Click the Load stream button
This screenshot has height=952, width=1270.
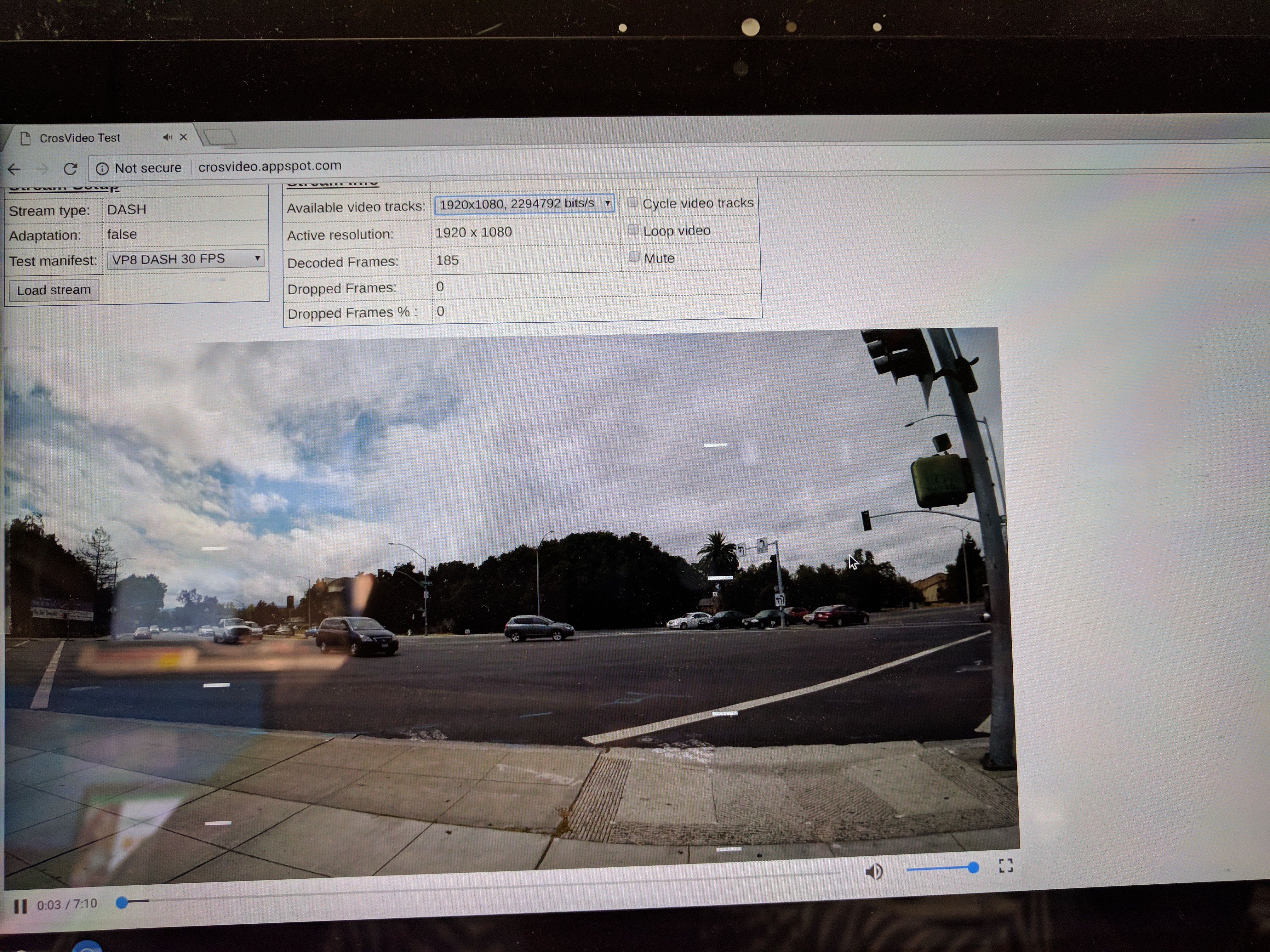pyautogui.click(x=54, y=290)
